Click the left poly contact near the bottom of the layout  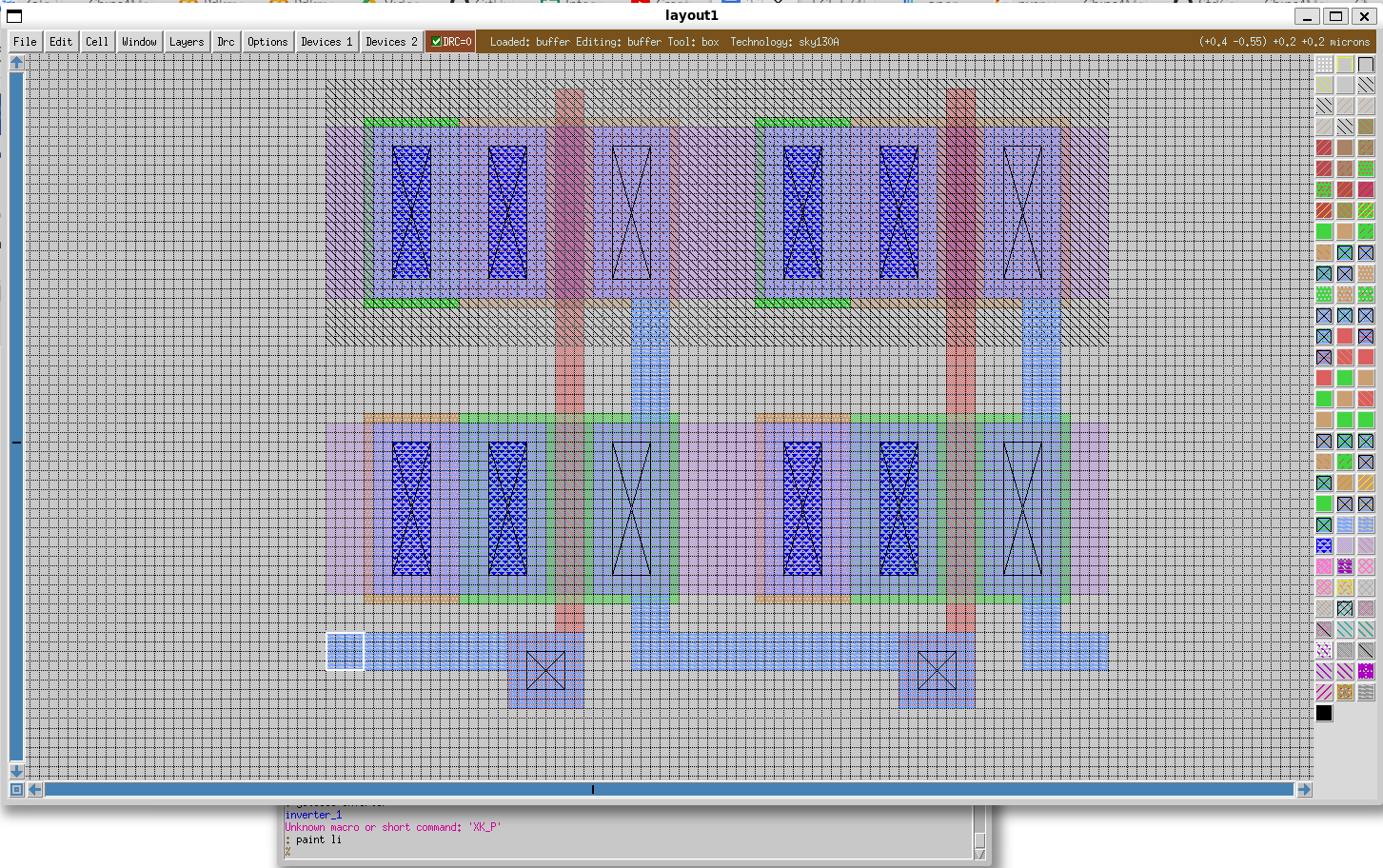click(545, 670)
